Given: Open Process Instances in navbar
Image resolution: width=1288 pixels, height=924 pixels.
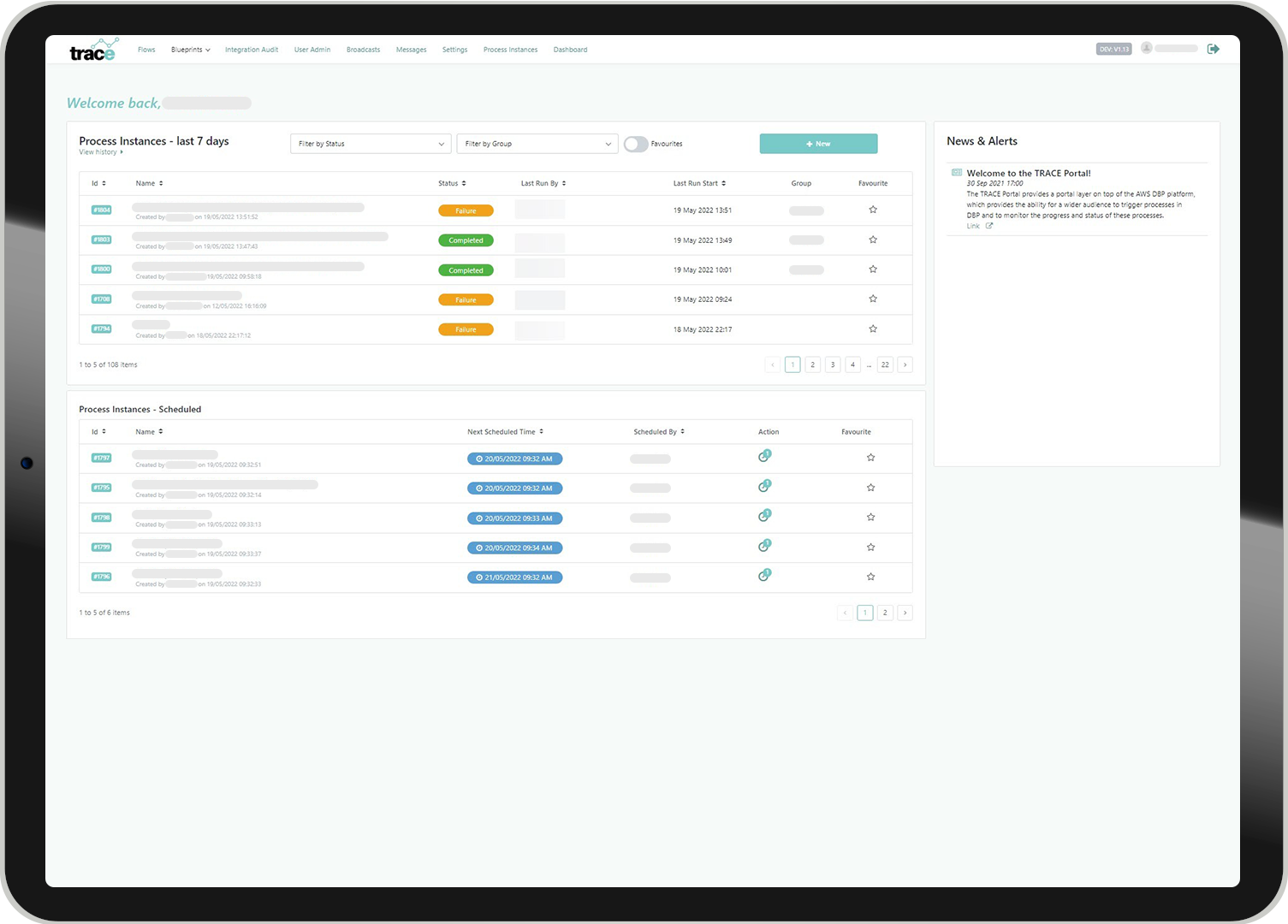Looking at the screenshot, I should 510,50.
